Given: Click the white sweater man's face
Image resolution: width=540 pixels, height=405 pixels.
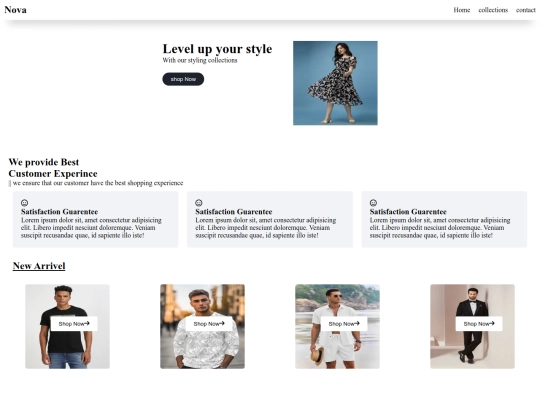Looking at the screenshot, I should 199,304.
